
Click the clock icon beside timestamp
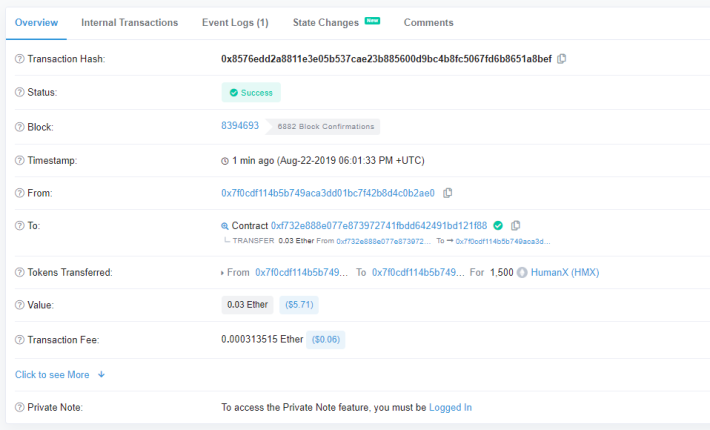click(x=225, y=161)
